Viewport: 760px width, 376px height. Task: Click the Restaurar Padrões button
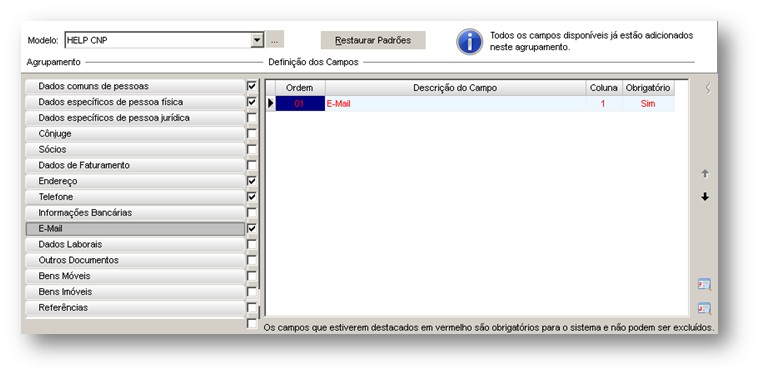point(373,40)
